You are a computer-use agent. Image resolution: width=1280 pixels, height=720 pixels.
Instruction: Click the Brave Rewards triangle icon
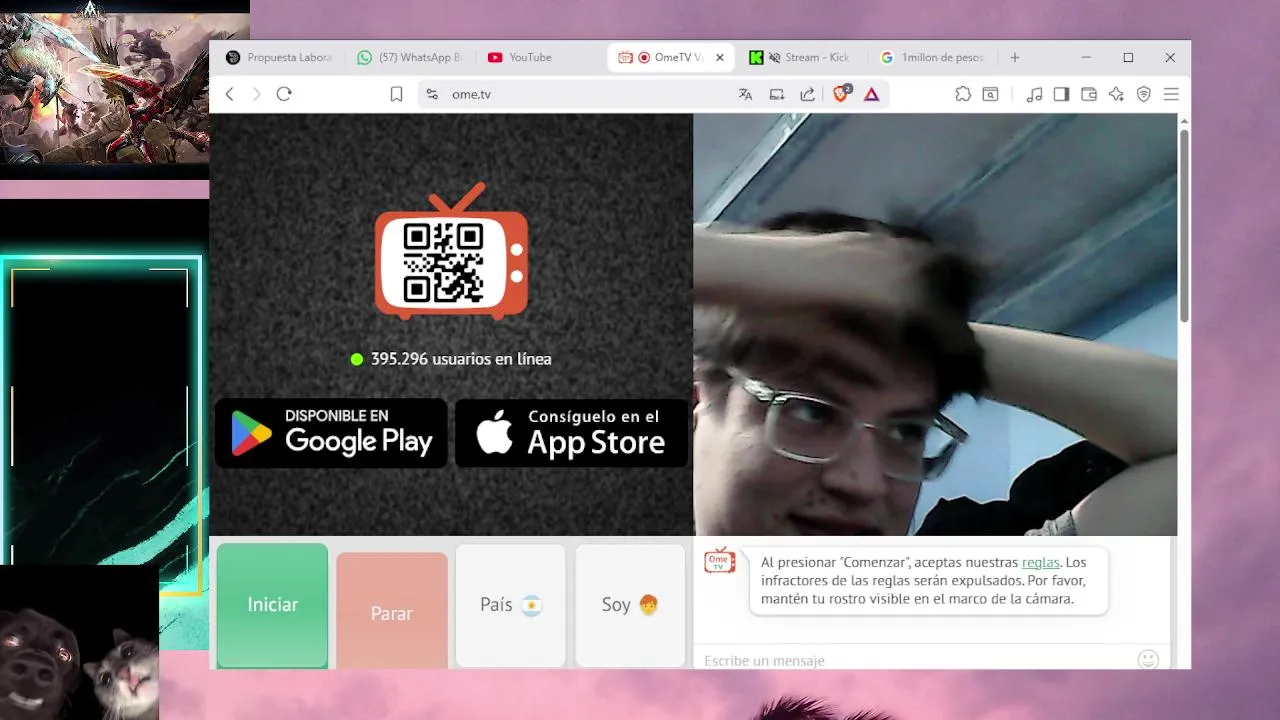871,94
